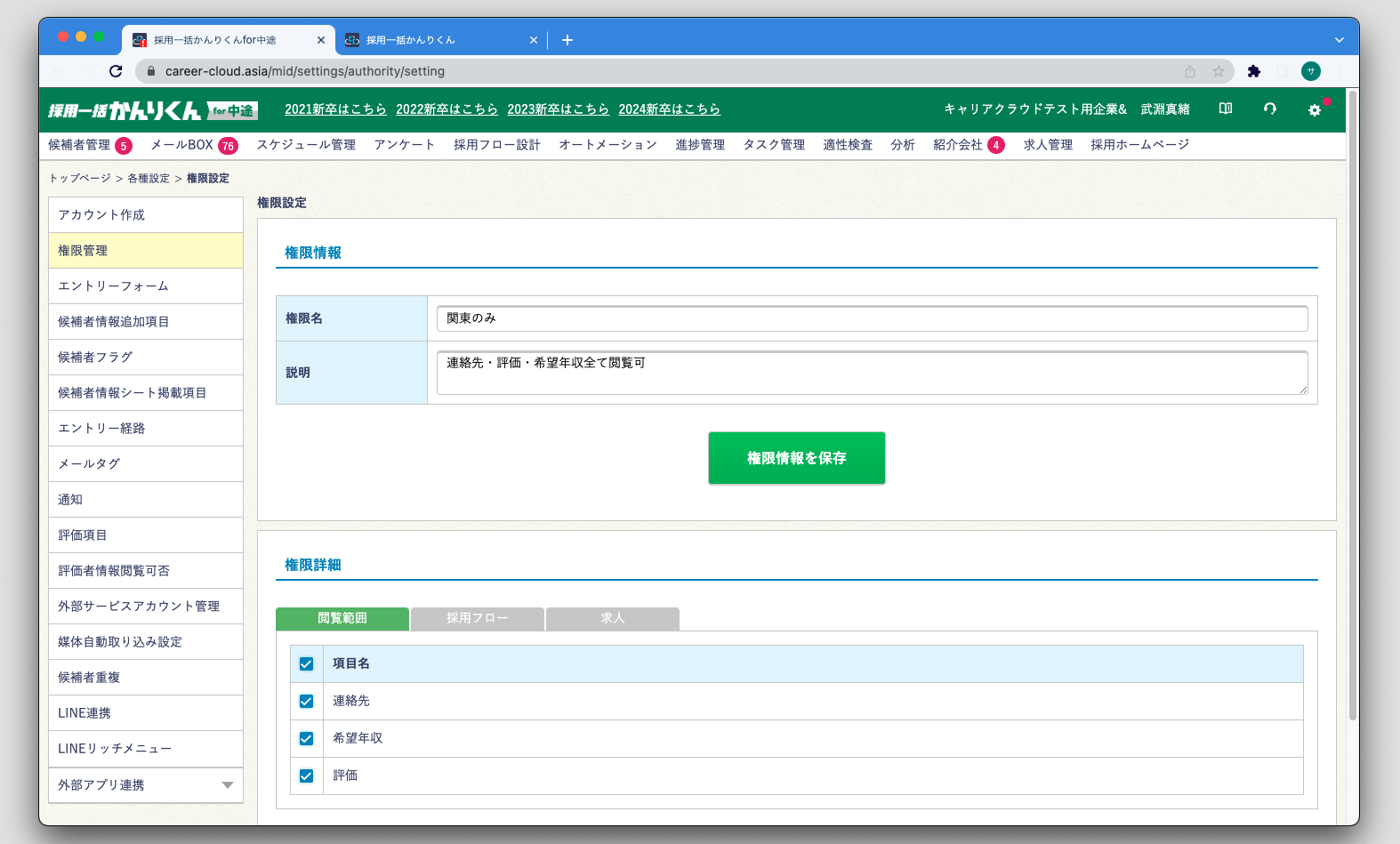Screen dimensions: 1400x844
Task: Uncheck the 希望年収 checkbox
Action: tap(307, 738)
